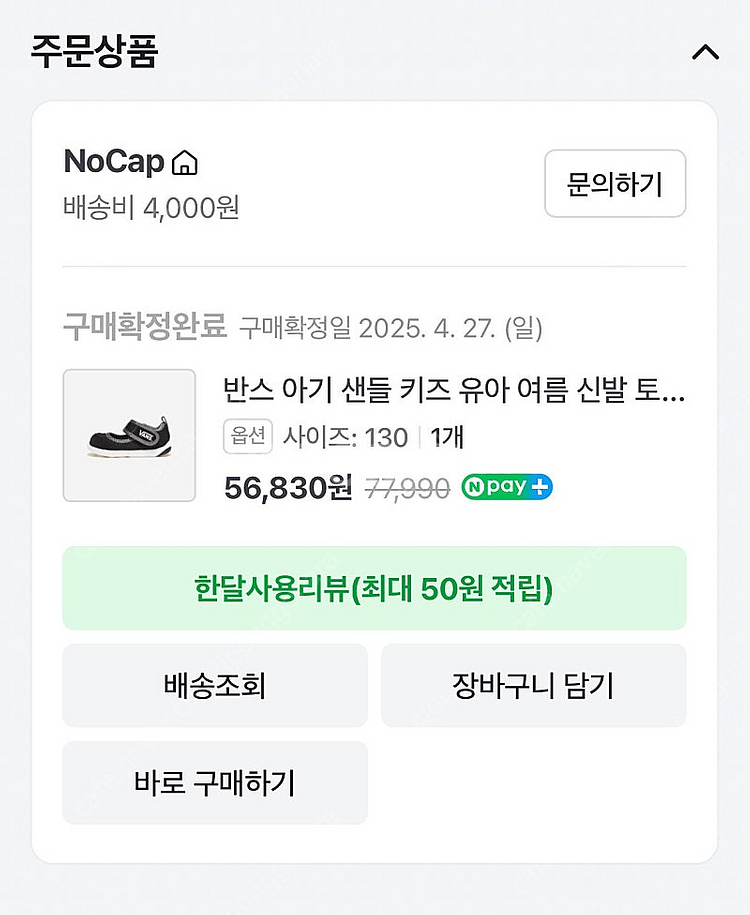Collapse the 주문상품 section chevron

pyautogui.click(x=705, y=52)
